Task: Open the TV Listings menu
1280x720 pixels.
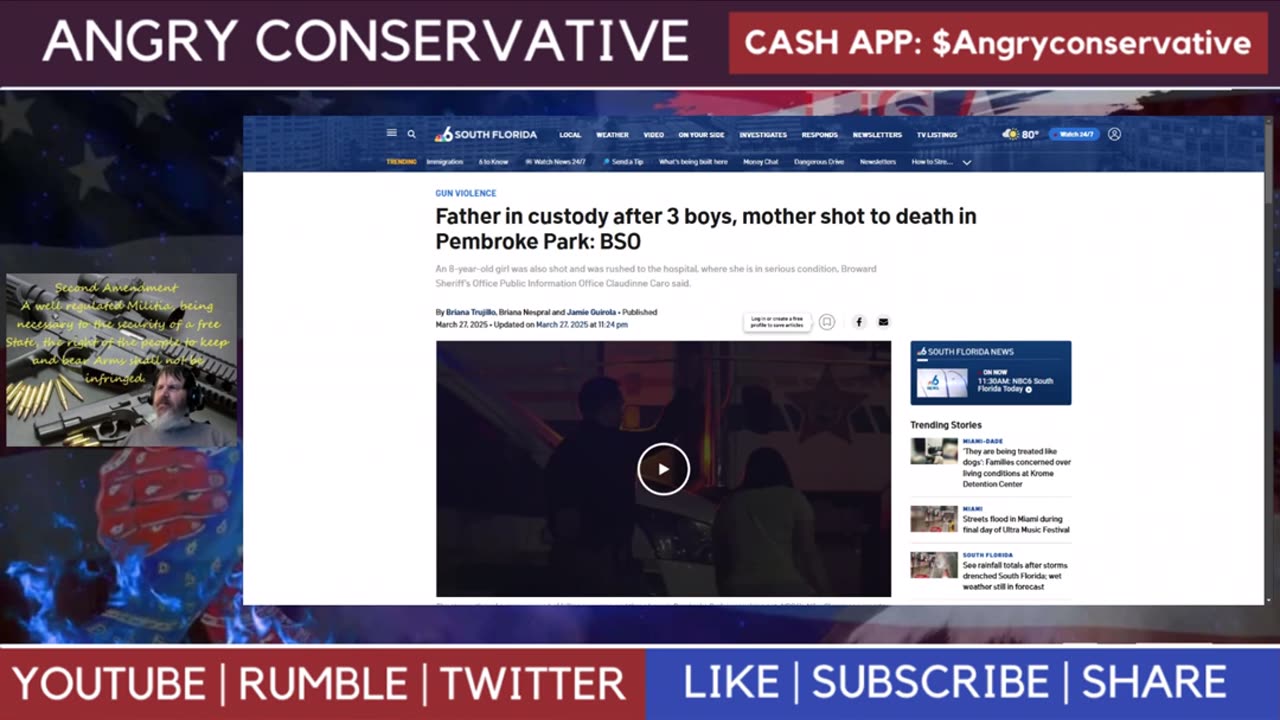Action: [x=937, y=134]
